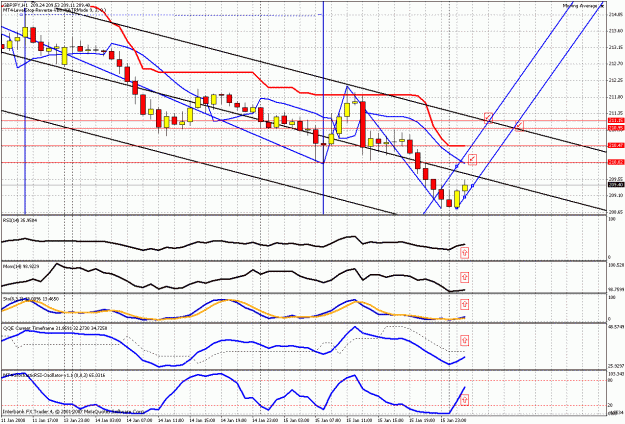The height and width of the screenshot is (424, 625).
Task: Click the 11 Jan 17:00 time axis label
Action: 43,420
